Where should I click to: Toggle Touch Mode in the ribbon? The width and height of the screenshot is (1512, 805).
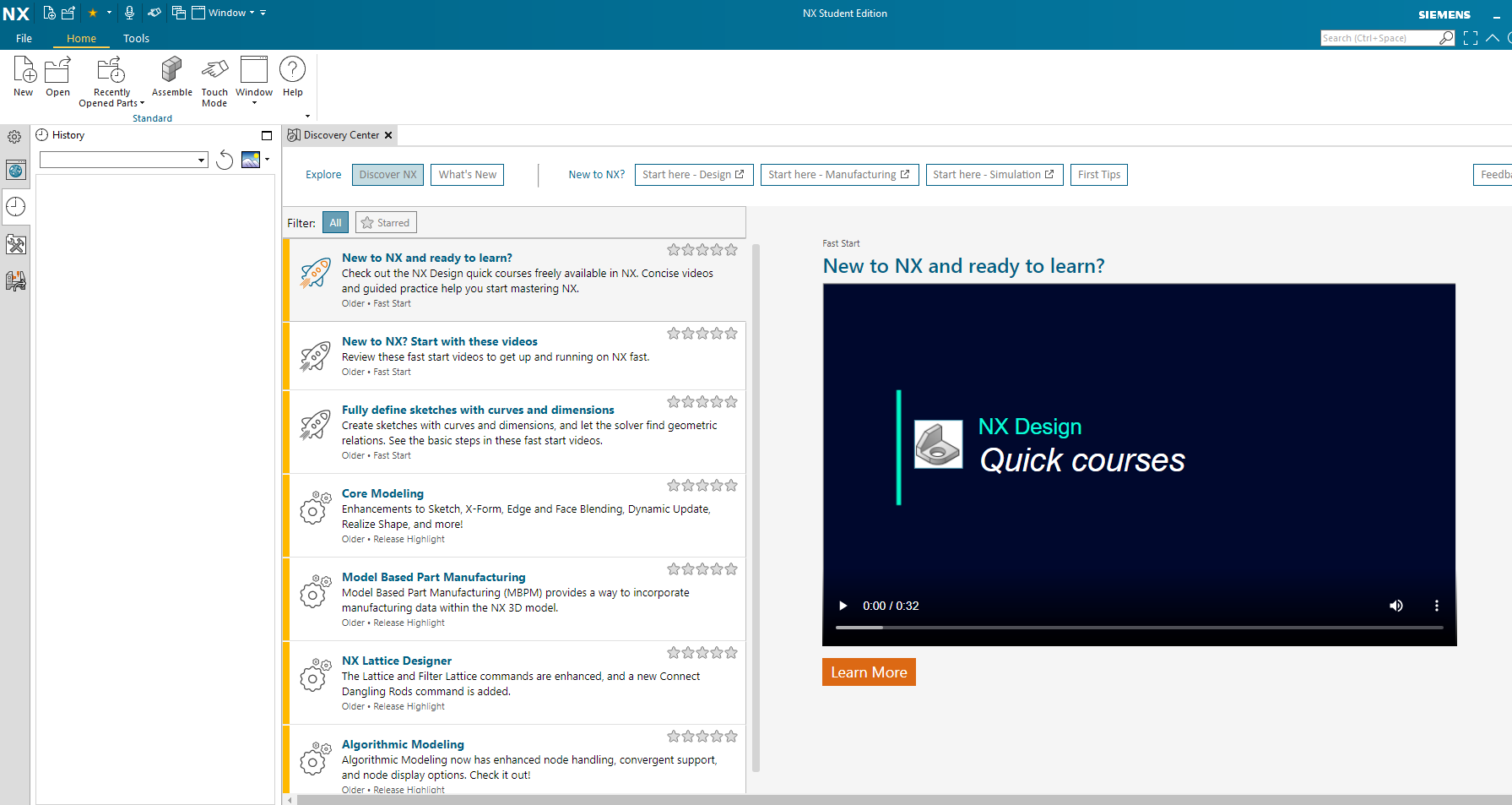(x=214, y=80)
